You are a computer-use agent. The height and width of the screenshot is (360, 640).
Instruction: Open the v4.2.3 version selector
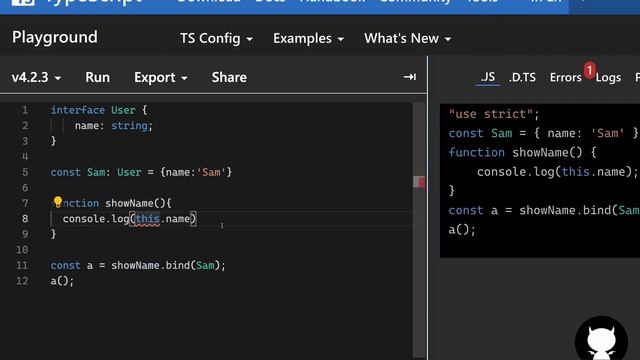point(36,77)
